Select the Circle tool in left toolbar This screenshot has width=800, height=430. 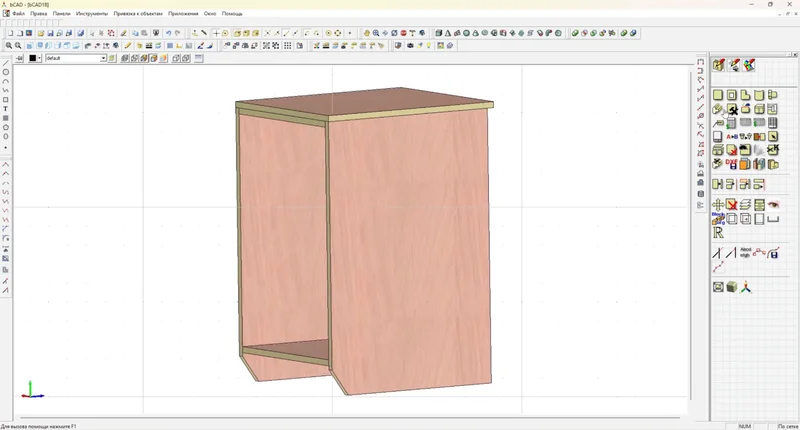pyautogui.click(x=6, y=72)
